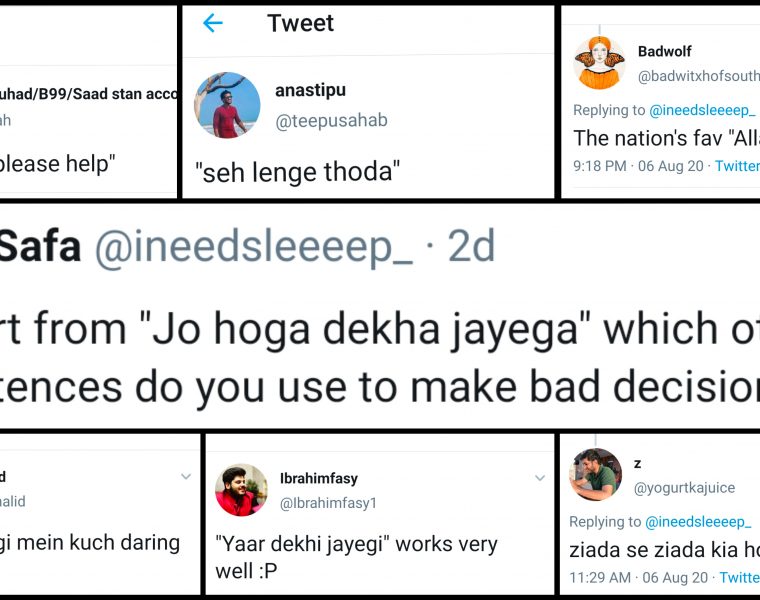760x600 pixels.
Task: Click @ineedsleeeep_ in z's reply line
Action: (698, 522)
